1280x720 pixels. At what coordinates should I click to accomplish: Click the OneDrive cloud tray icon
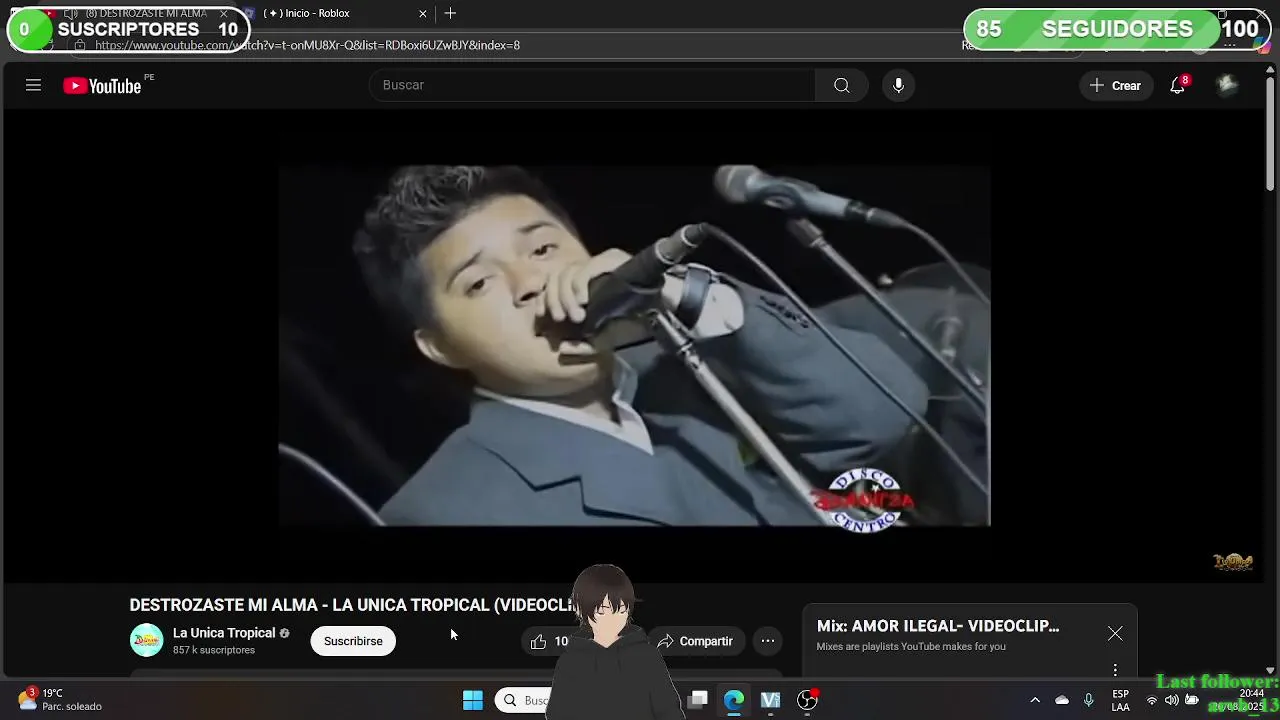point(1062,700)
